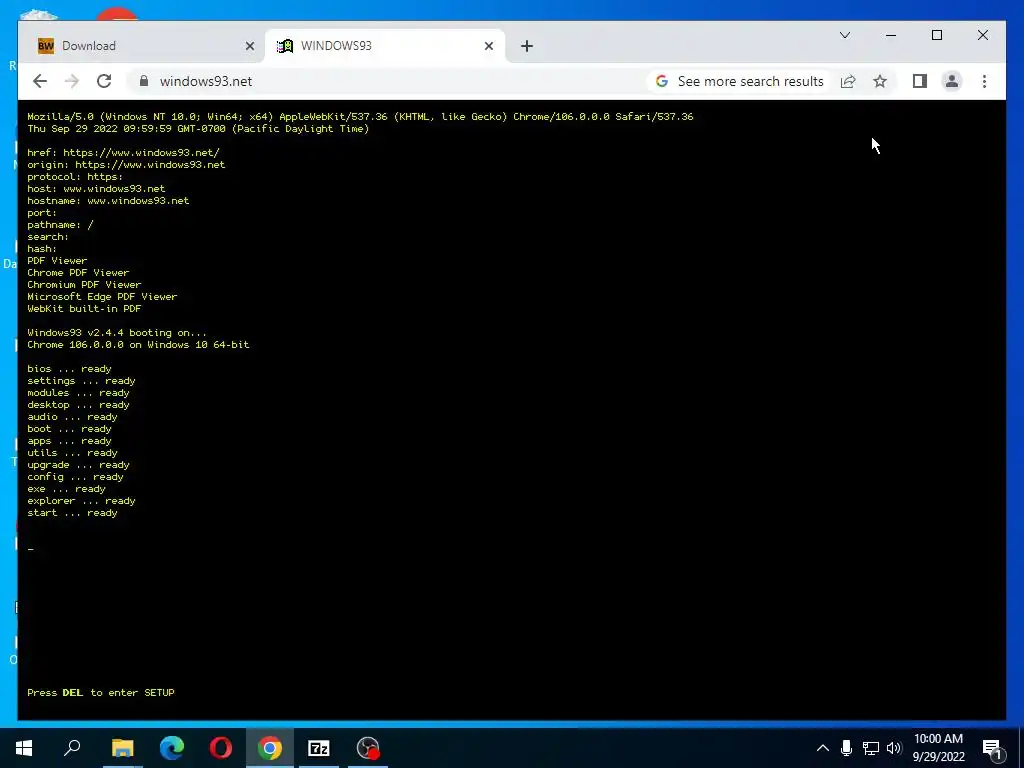The width and height of the screenshot is (1024, 768).
Task: Show hidden system tray icons
Action: click(823, 748)
